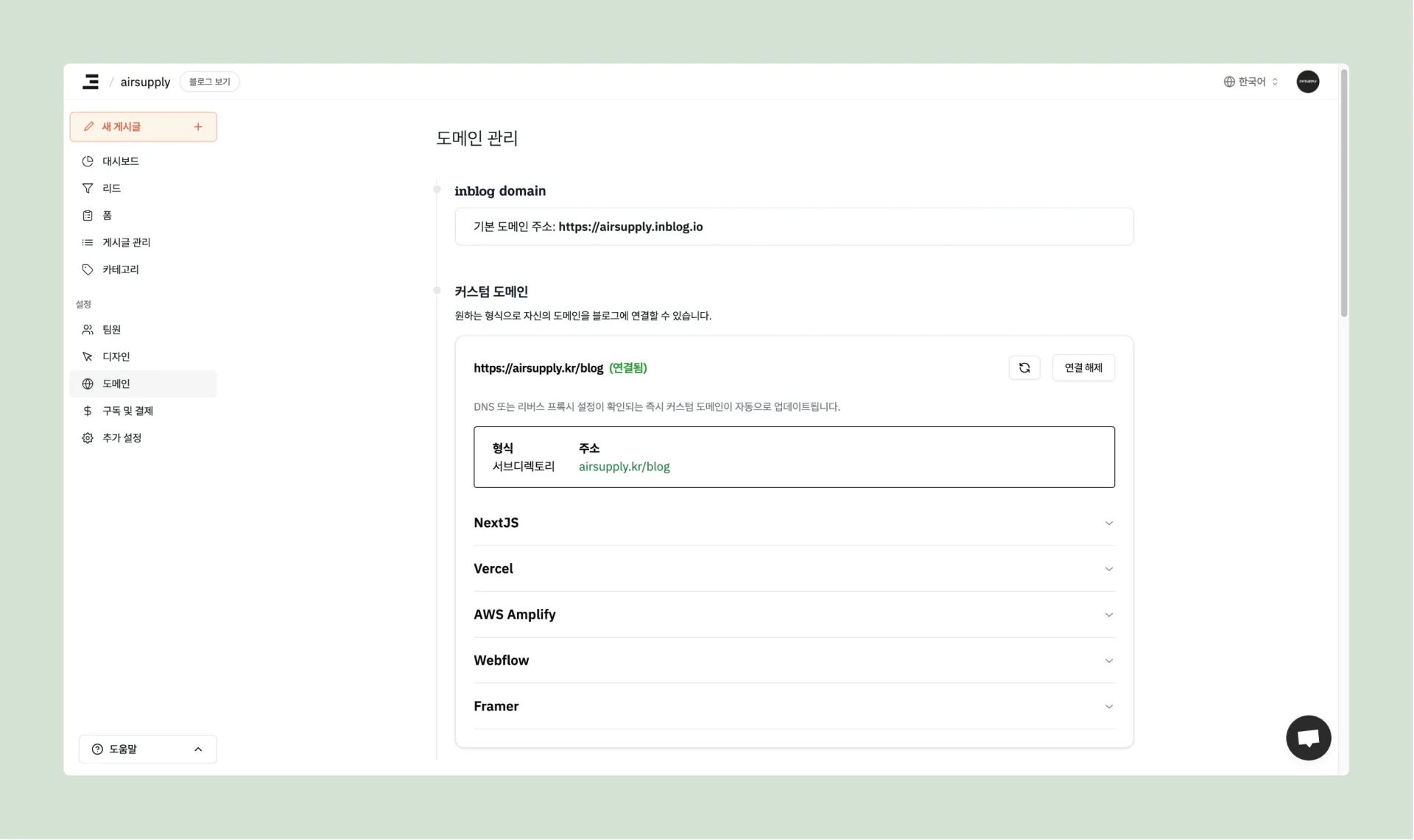Click the Disconnect (연결 해제) button
The image size is (1414, 840).
pyautogui.click(x=1083, y=368)
